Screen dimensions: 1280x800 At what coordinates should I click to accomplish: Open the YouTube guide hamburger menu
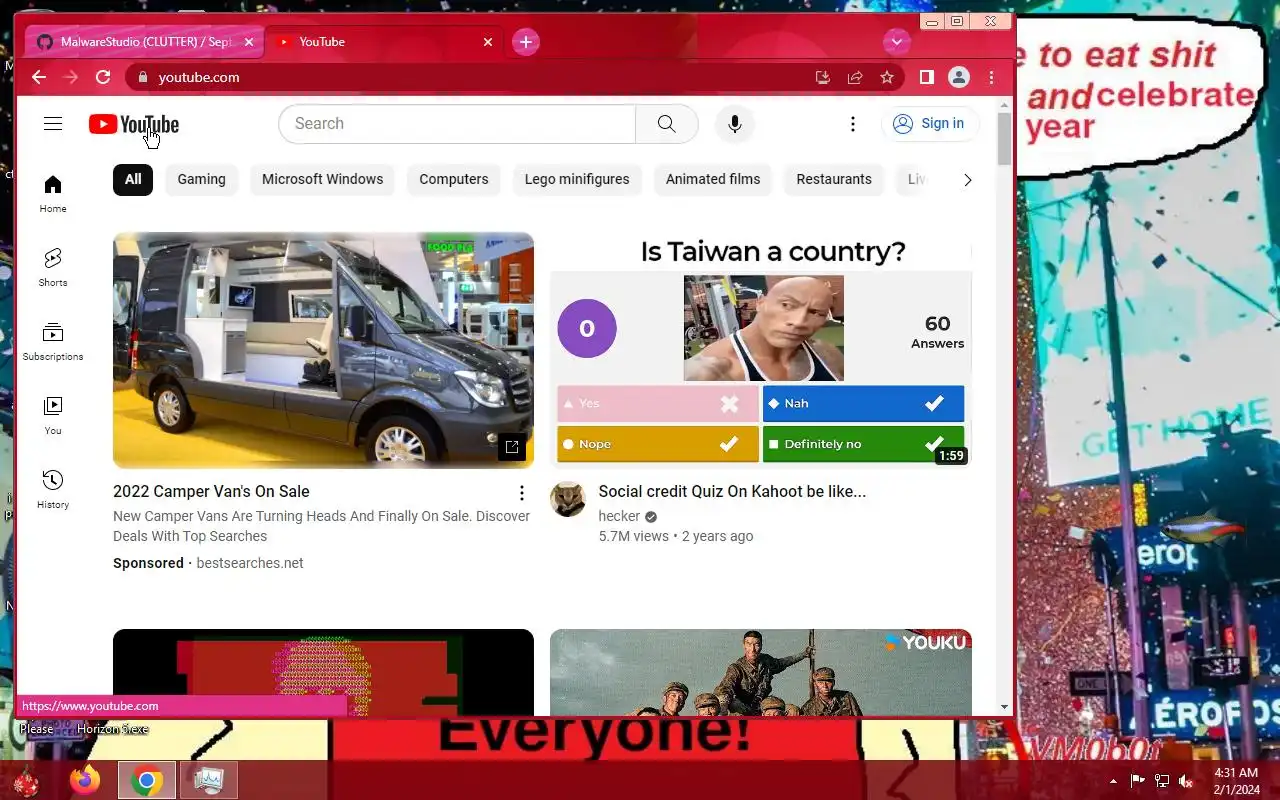click(x=53, y=124)
